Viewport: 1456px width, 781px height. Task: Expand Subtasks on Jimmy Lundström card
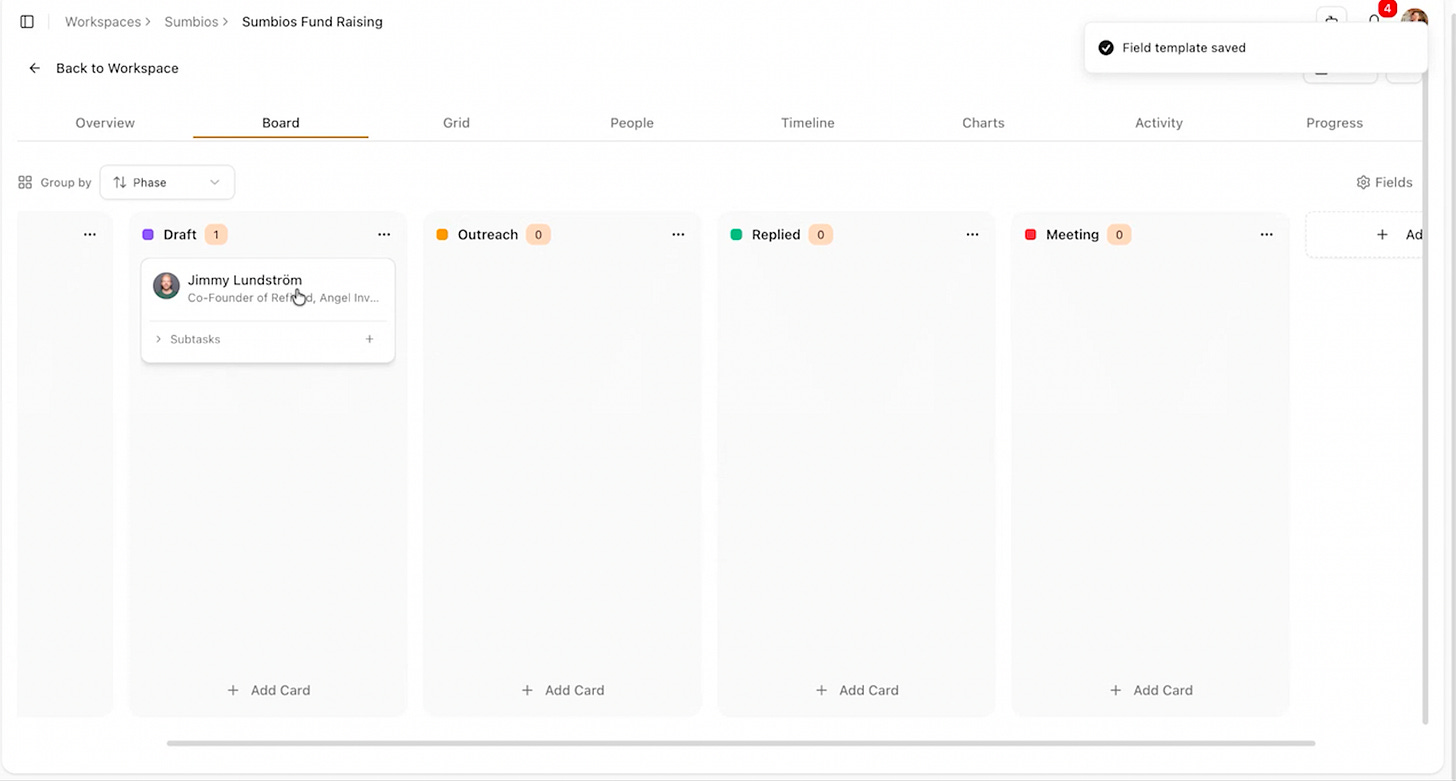point(187,339)
